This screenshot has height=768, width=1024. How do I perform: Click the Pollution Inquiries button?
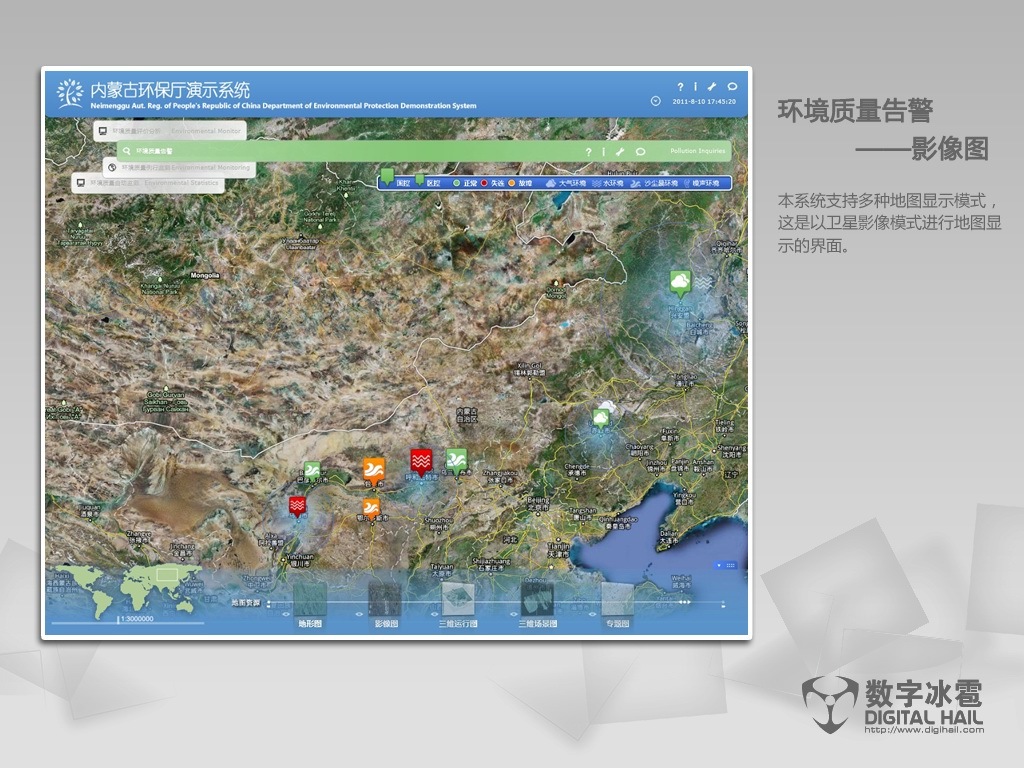tap(700, 151)
